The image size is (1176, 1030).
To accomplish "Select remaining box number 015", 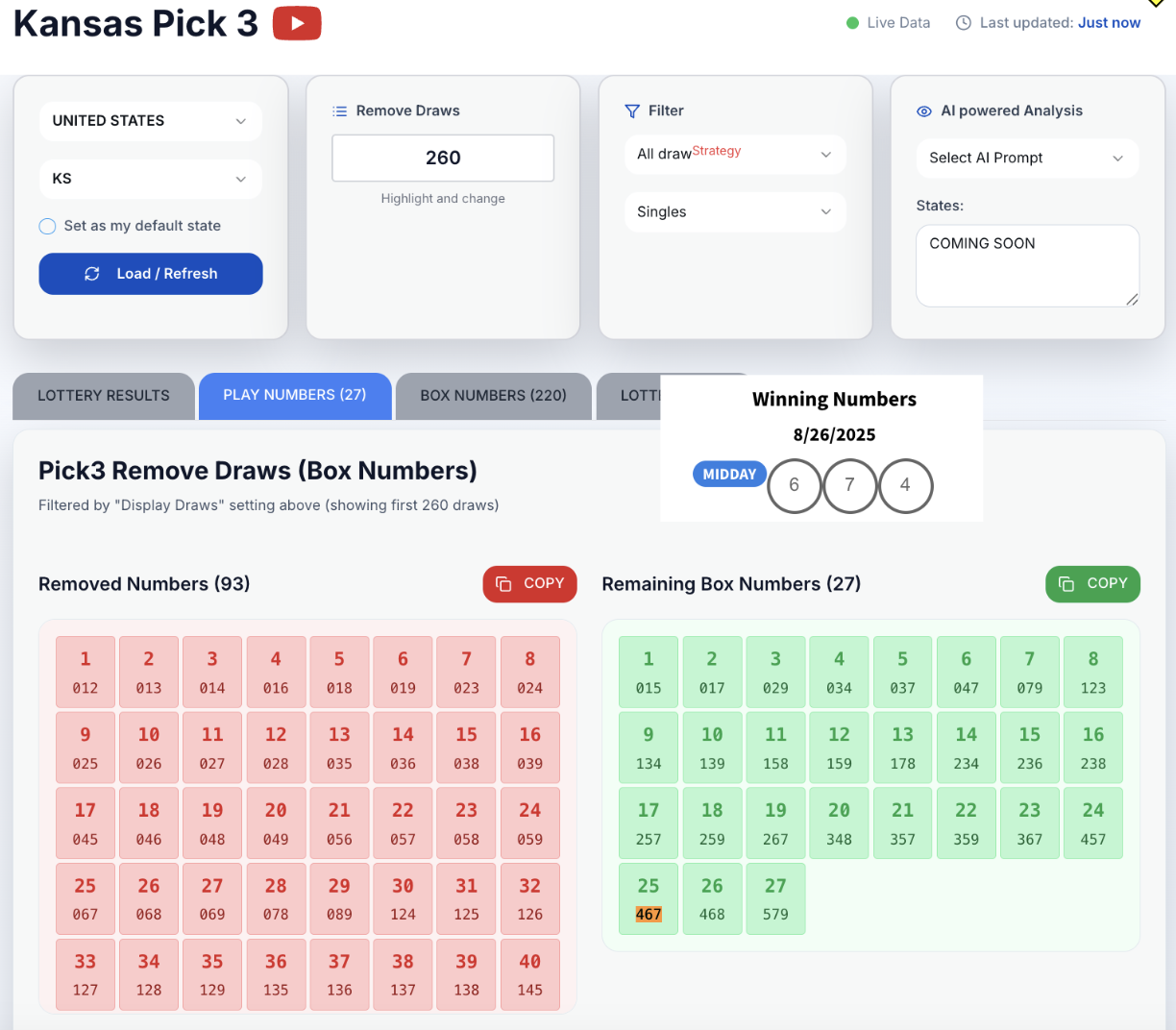I will (649, 673).
